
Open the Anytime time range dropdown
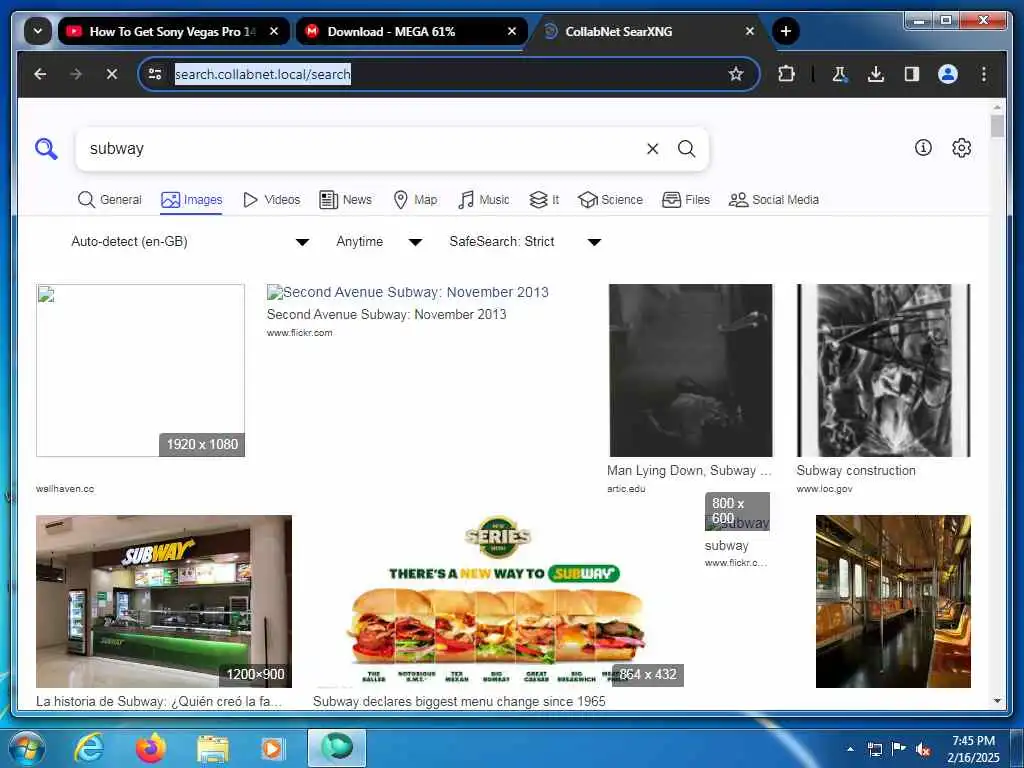(379, 242)
